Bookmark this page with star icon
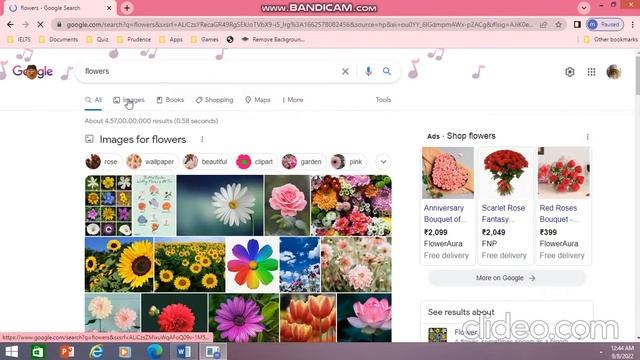The width and height of the screenshot is (640, 360). [558, 24]
